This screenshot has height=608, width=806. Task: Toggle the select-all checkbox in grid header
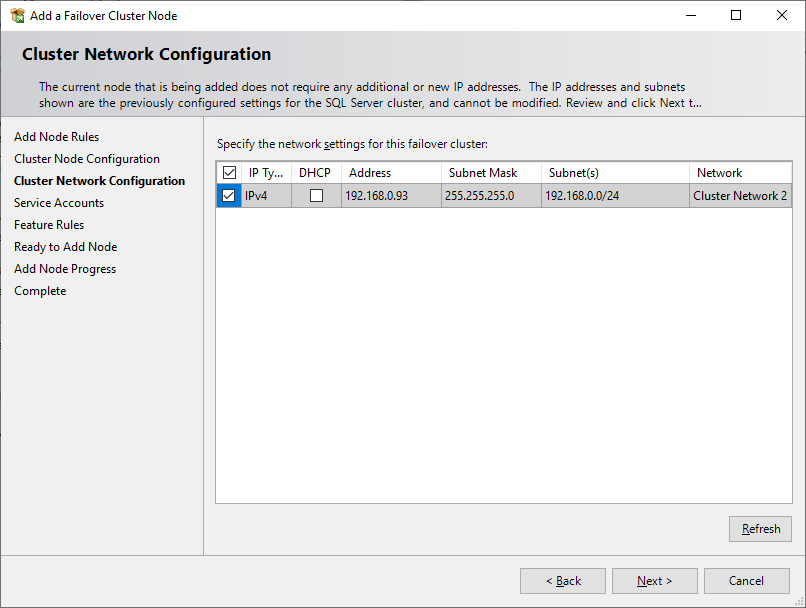coord(229,173)
